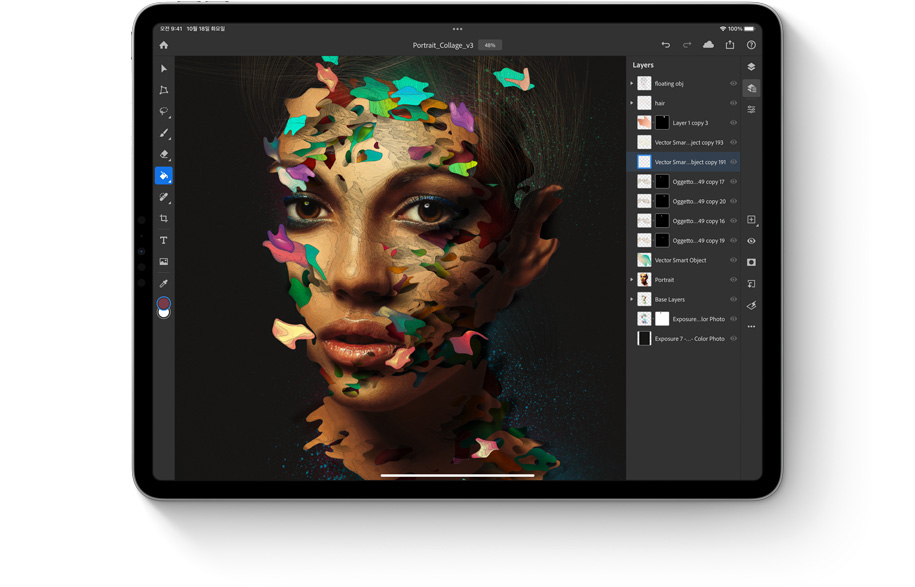This screenshot has height=587, width=915.
Task: Click the black mask of Layer 1 copy 3
Action: point(662,123)
